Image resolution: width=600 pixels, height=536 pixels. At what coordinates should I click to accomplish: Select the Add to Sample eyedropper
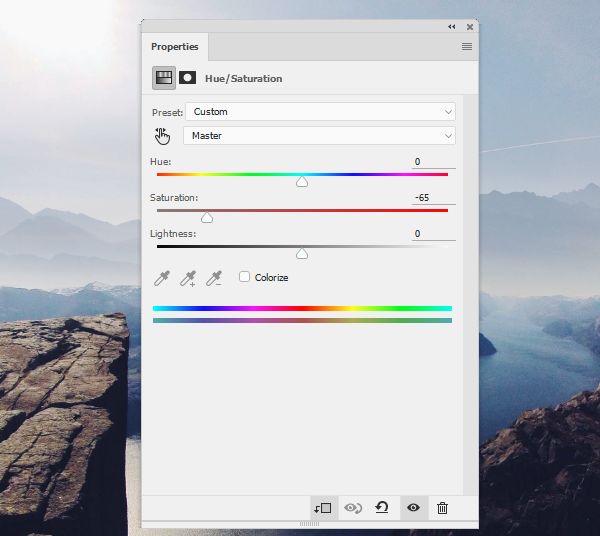[x=188, y=278]
